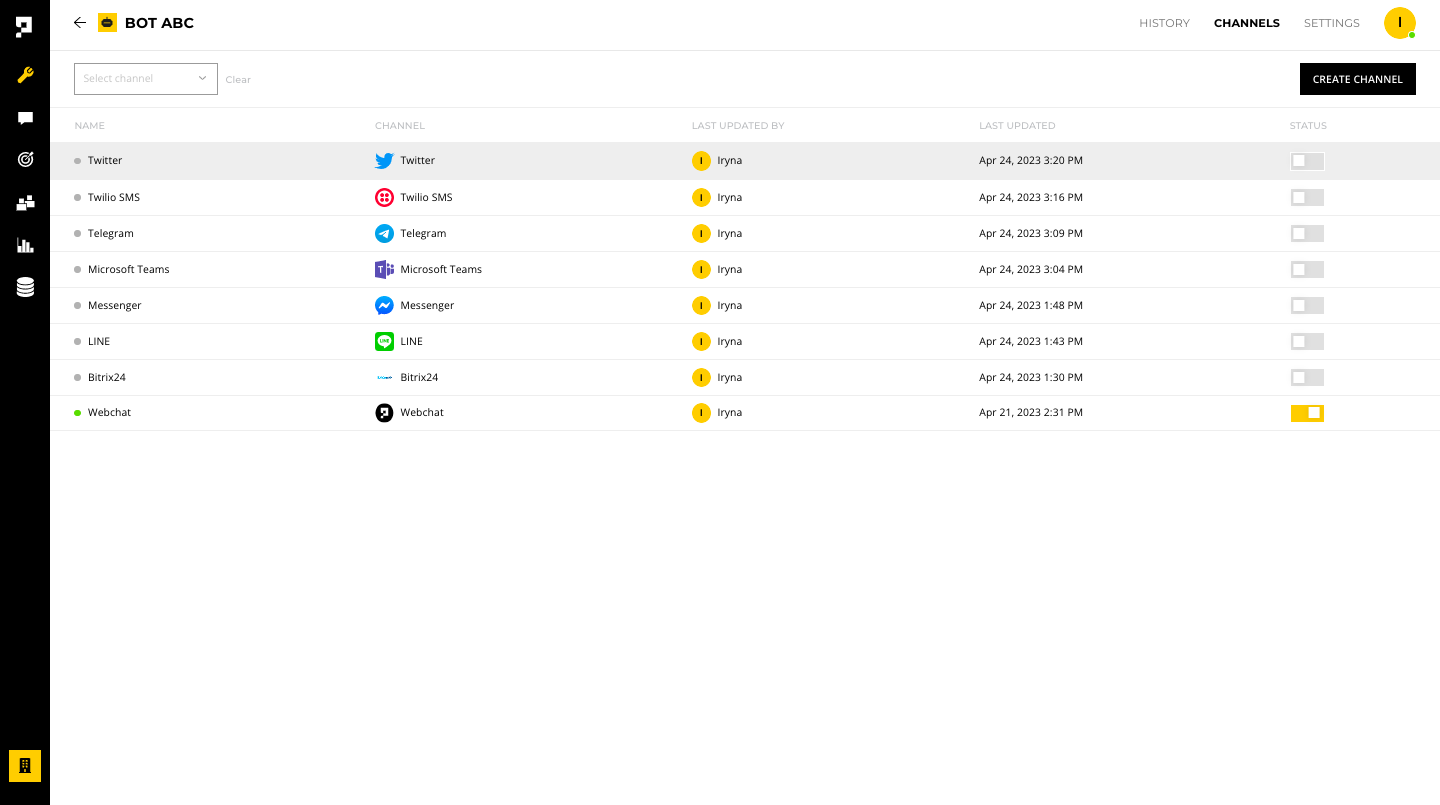Viewport: 1440px width, 805px height.
Task: Open the user avatar in top right
Action: [x=1399, y=23]
